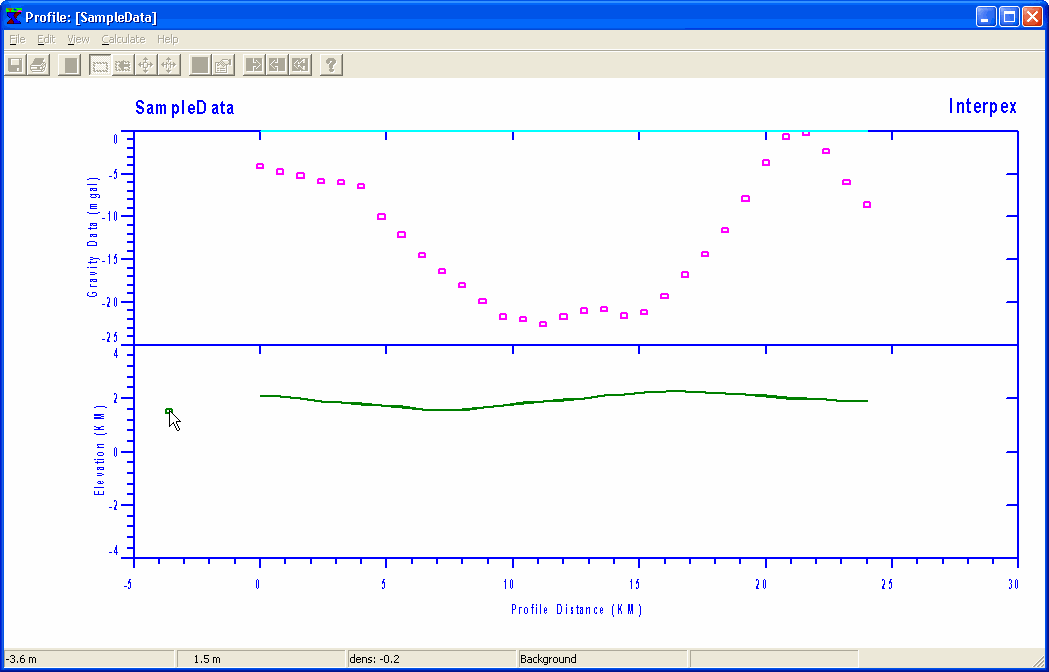Viewport: 1049px width, 672px height.
Task: Click the single right-arrow step icon
Action: [254, 65]
